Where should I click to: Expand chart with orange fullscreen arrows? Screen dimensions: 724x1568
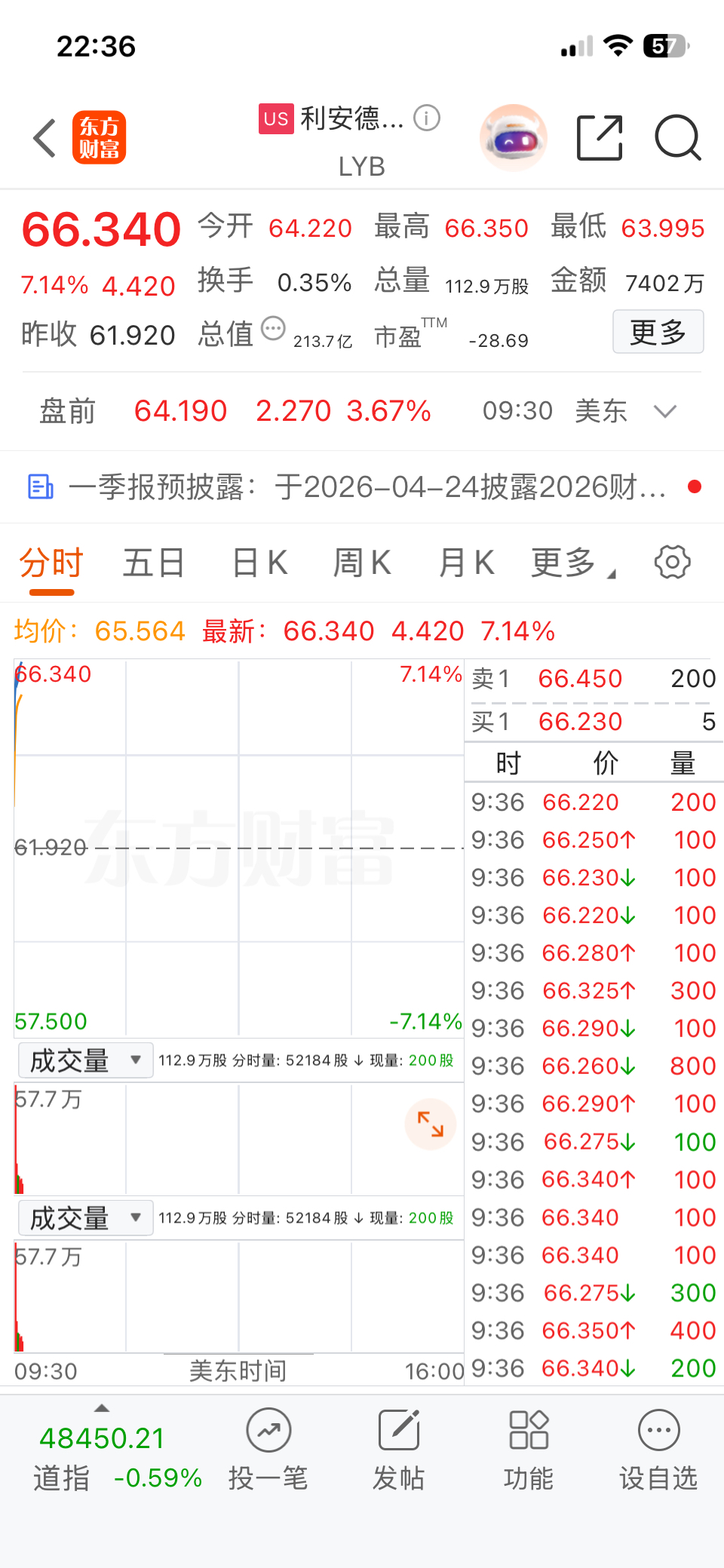coord(431,1124)
